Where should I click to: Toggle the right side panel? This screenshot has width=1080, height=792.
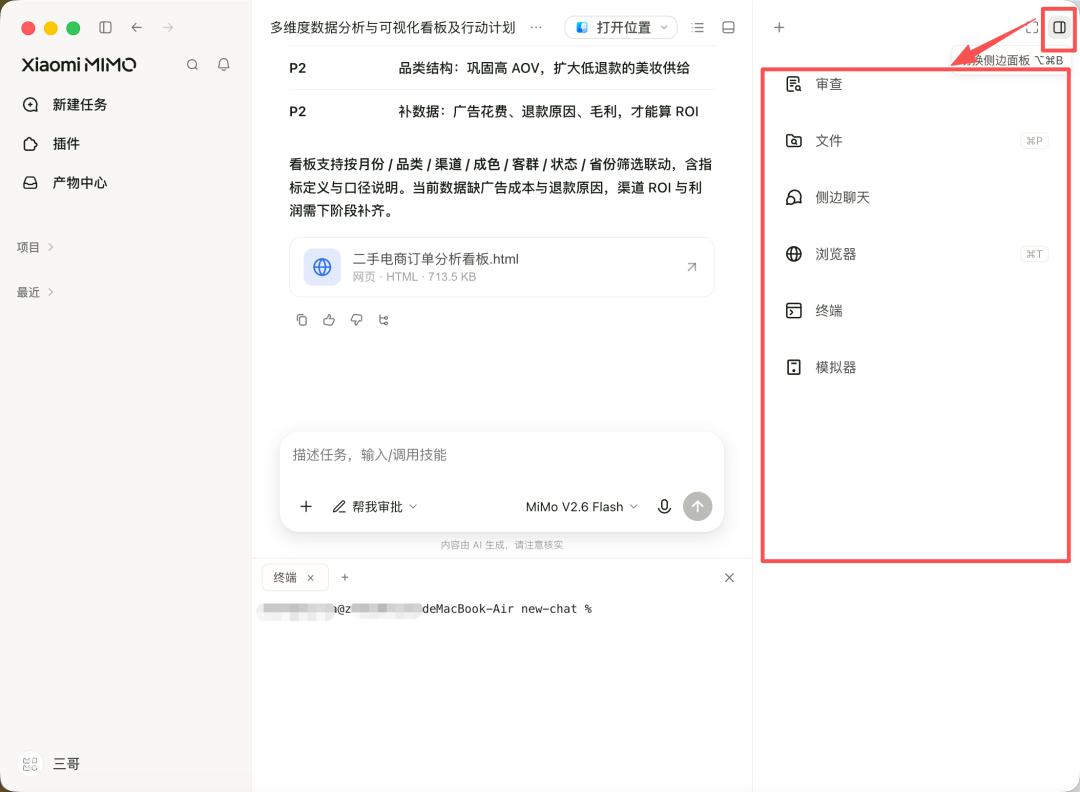pos(1059,28)
